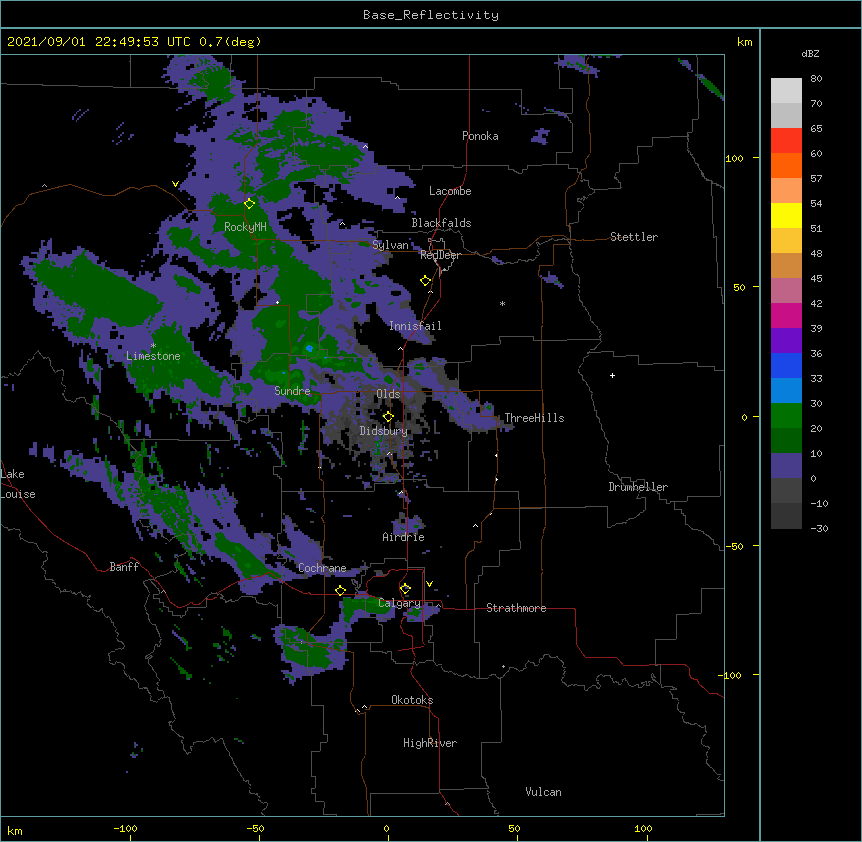Select the white asterisk marker east of Innisfail
Screen dimensions: 862x842
[502, 303]
